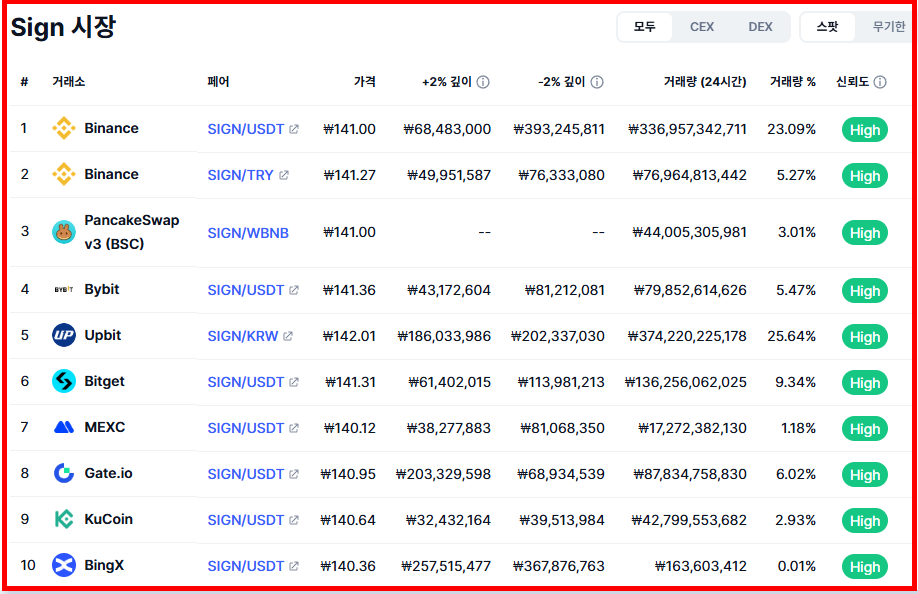Viewport: 918px width, 594px height.
Task: Click the High badge in the MEXC row
Action: pos(865,428)
